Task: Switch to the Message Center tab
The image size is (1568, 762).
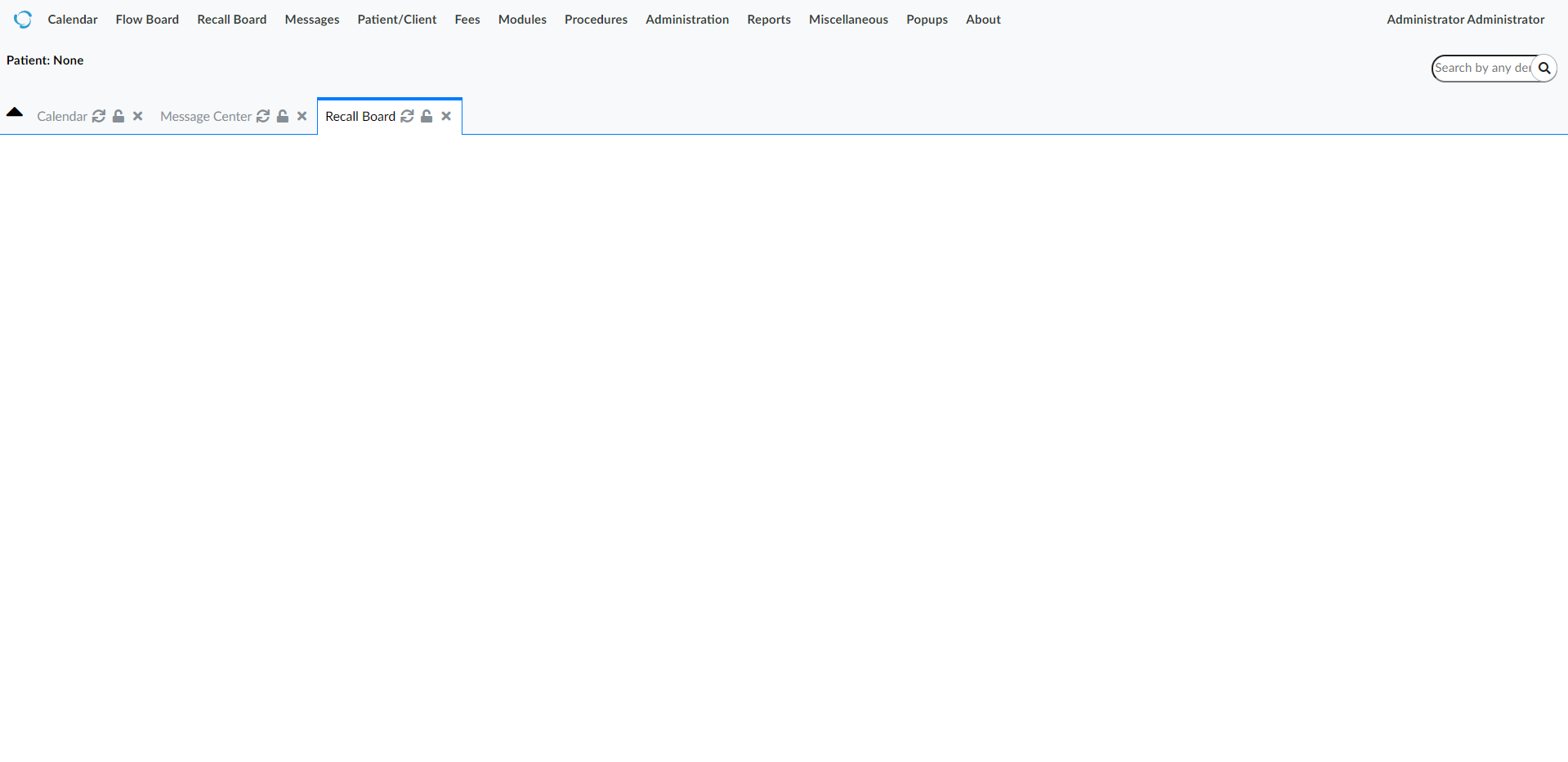Action: click(205, 116)
